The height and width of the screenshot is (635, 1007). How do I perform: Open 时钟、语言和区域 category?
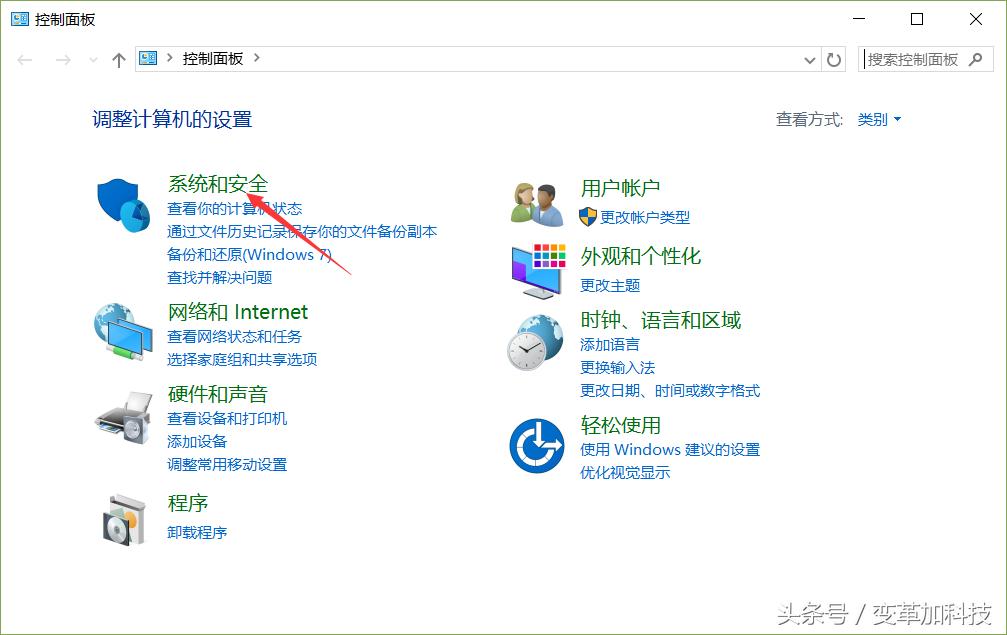coord(661,320)
